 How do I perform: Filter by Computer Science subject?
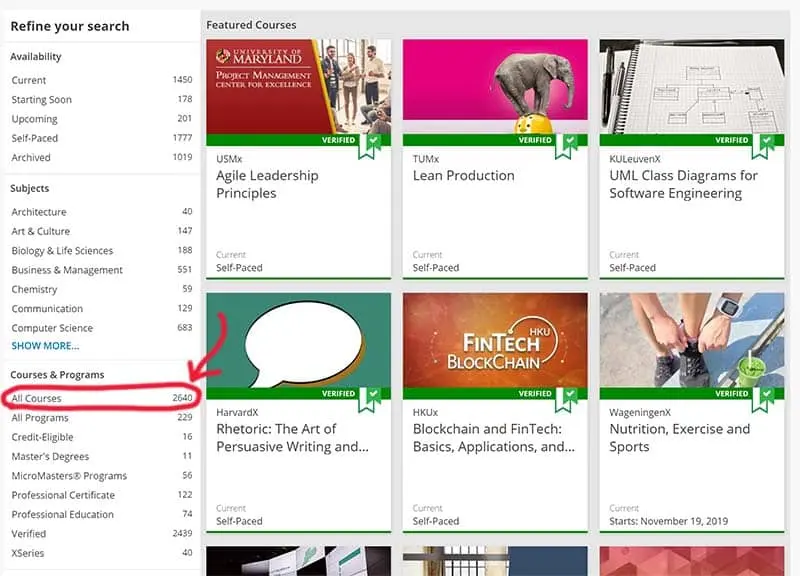click(102, 328)
